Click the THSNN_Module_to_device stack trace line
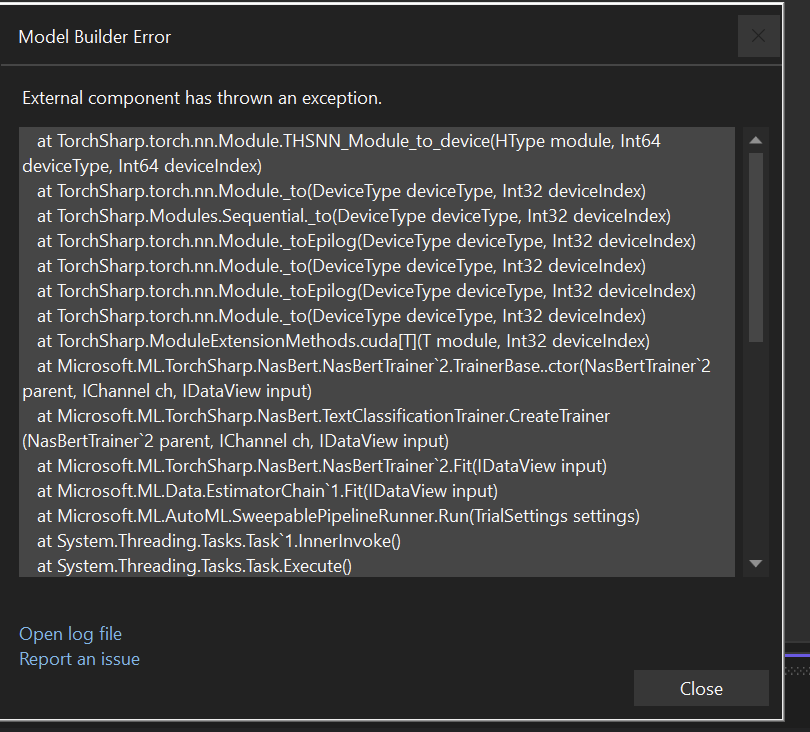Image resolution: width=810 pixels, height=732 pixels. point(341,153)
